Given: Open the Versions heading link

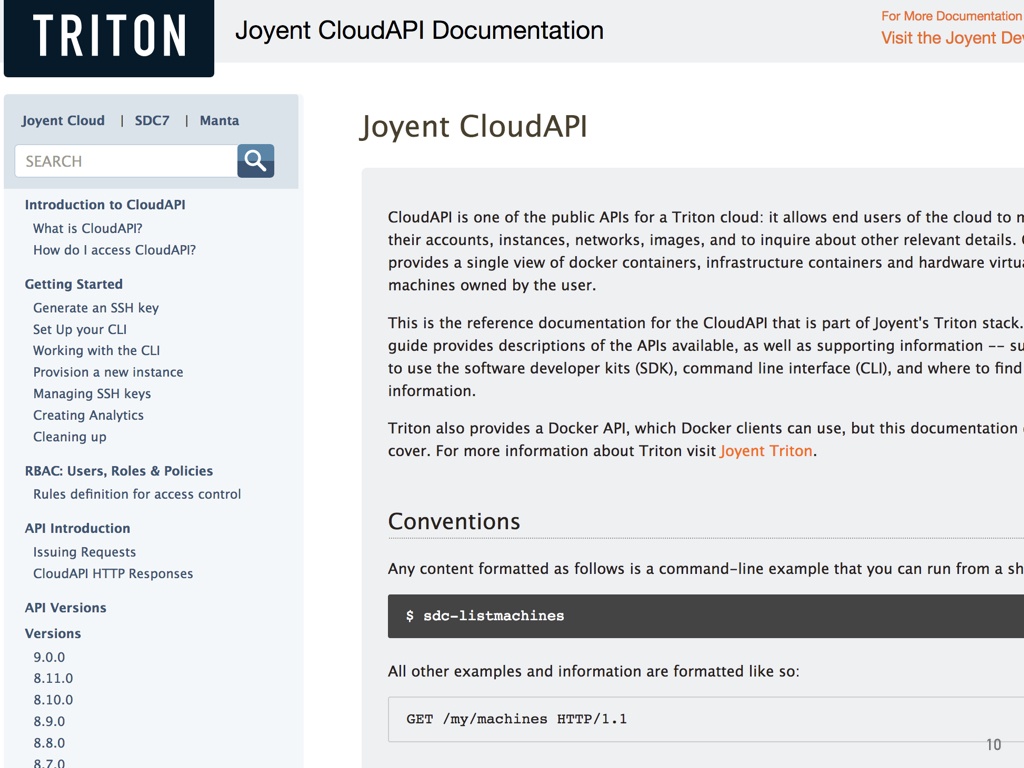Looking at the screenshot, I should coord(53,633).
